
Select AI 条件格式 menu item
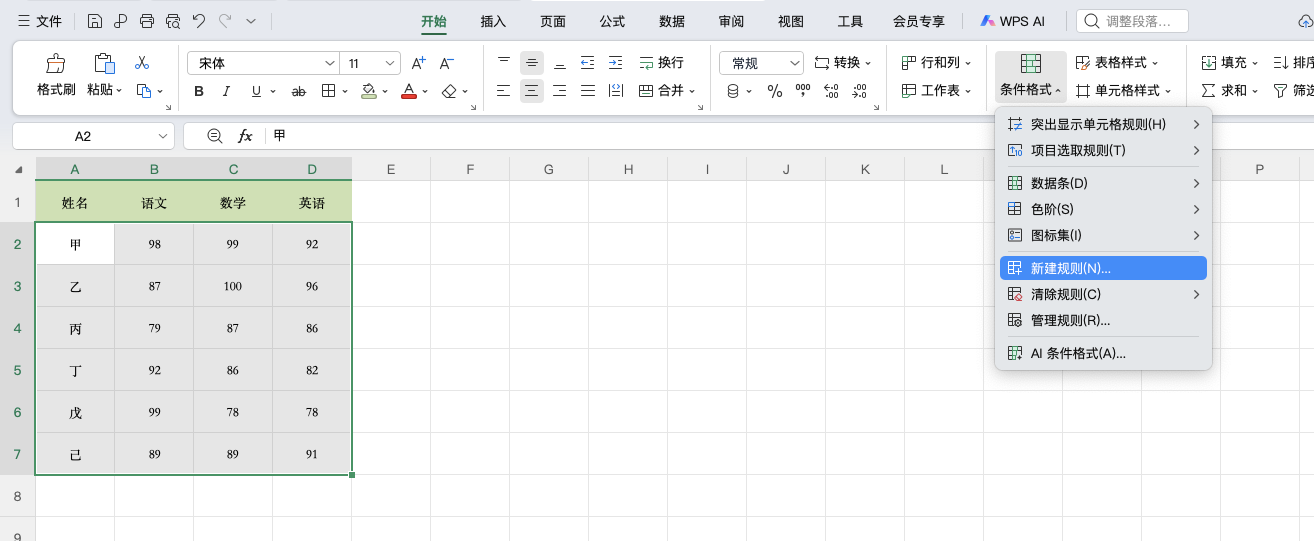coord(1103,353)
